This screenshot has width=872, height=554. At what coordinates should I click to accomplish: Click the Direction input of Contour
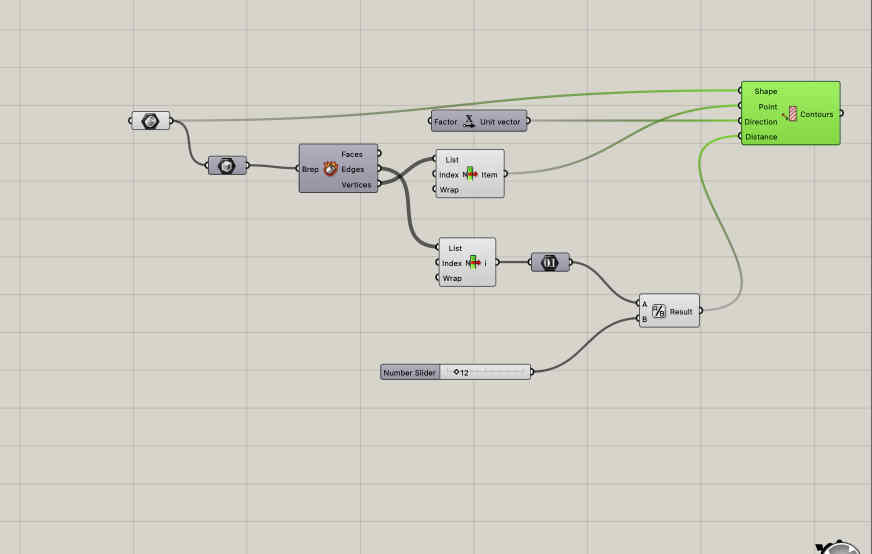click(761, 122)
